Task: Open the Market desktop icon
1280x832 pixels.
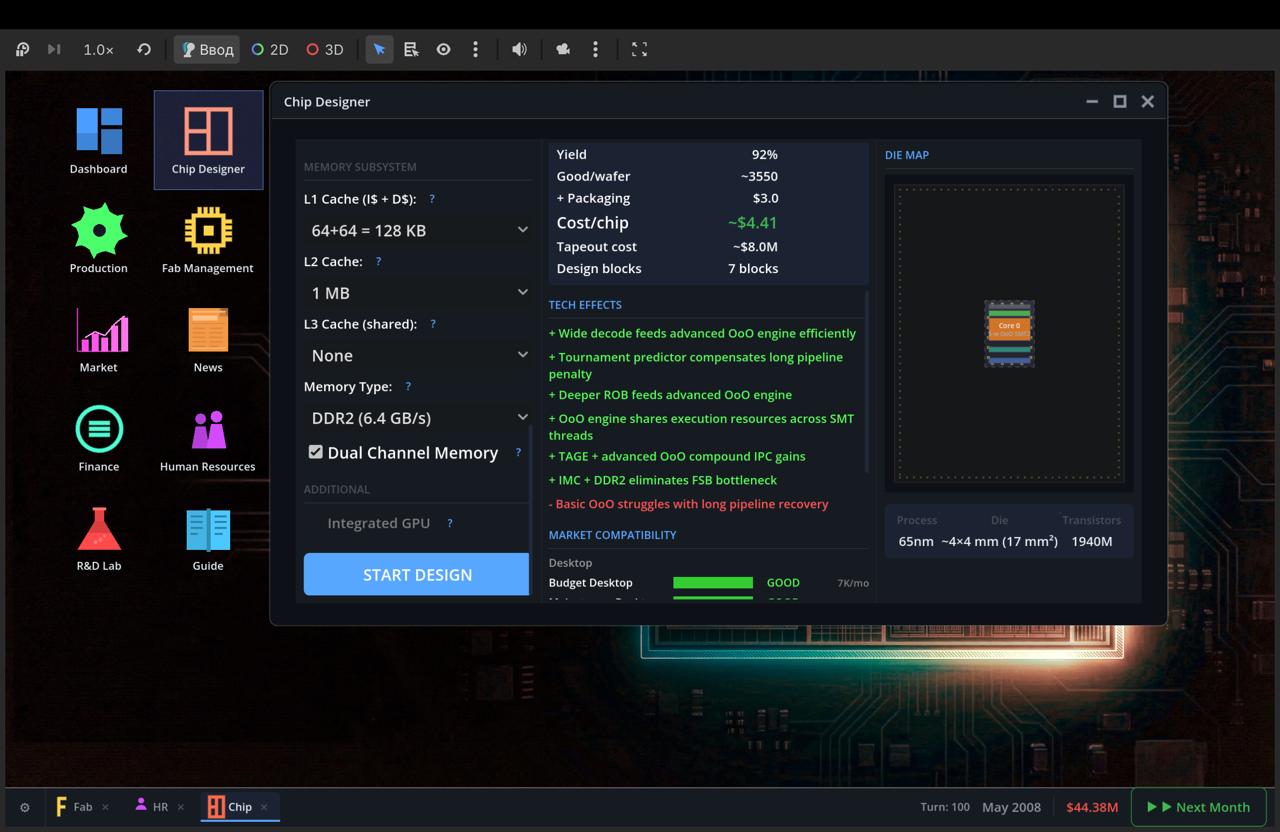Action: click(x=99, y=338)
